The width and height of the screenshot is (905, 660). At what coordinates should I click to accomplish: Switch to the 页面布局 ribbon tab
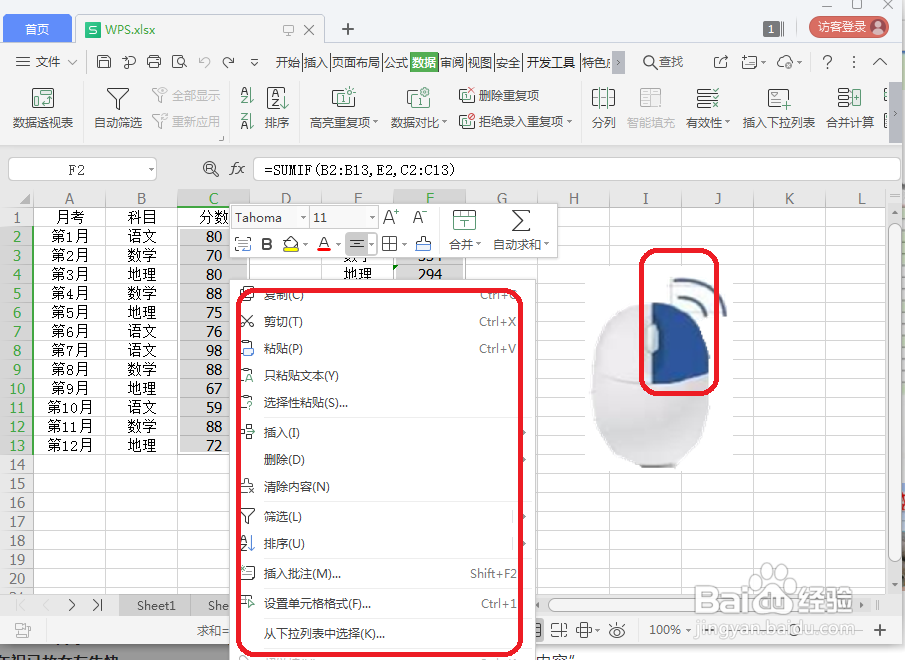point(356,62)
